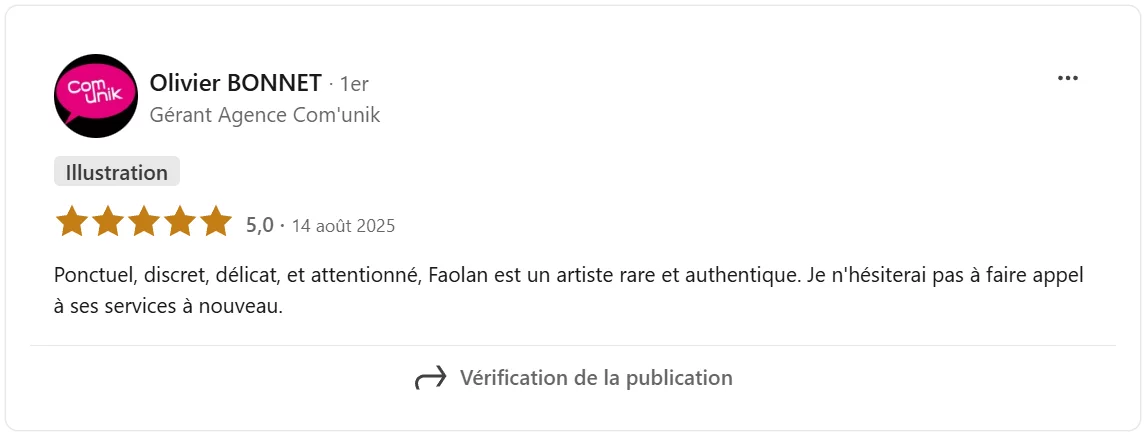
Task: Click the name Faolan in review text
Action: pos(458,274)
